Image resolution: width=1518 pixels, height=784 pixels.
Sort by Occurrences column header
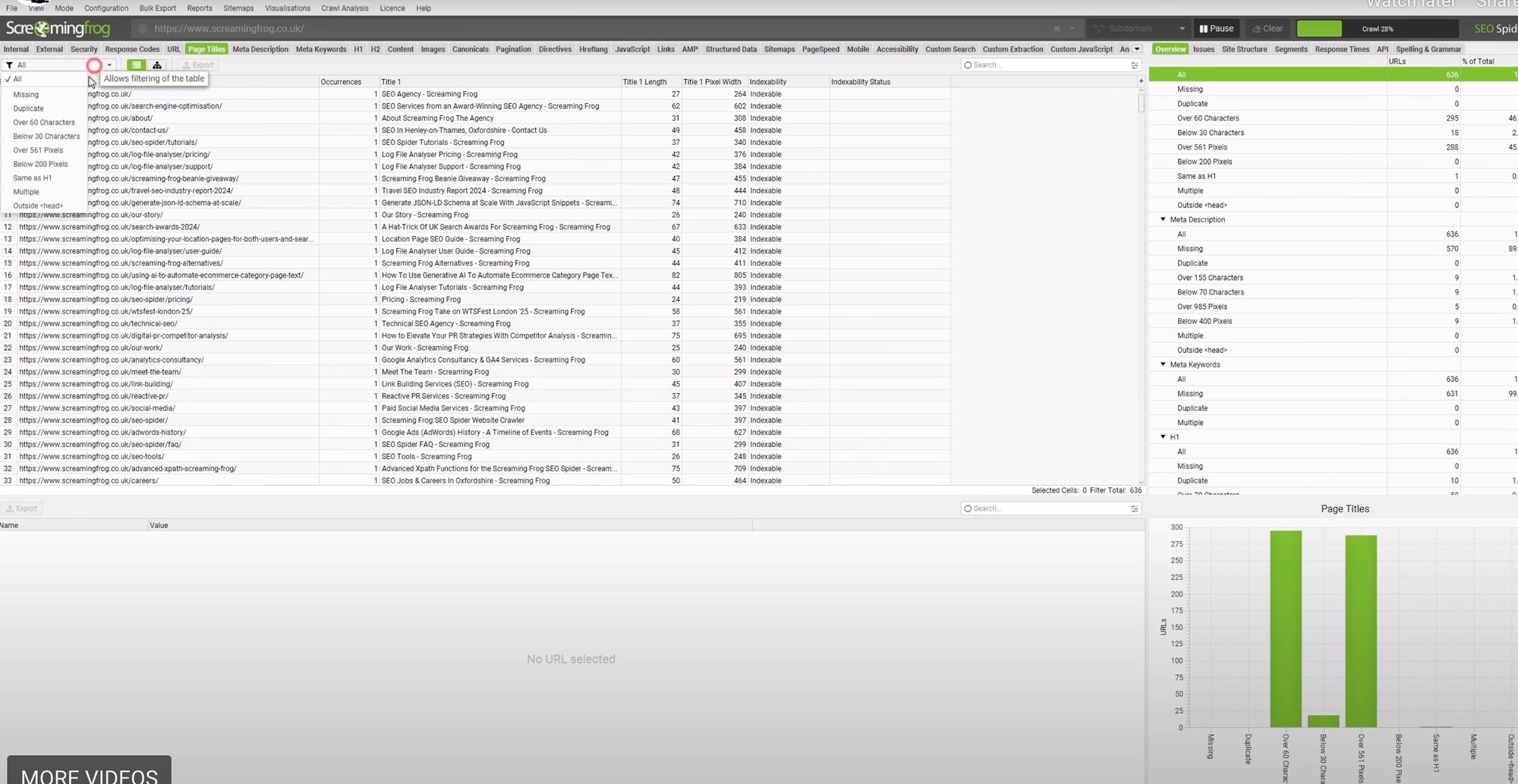348,82
